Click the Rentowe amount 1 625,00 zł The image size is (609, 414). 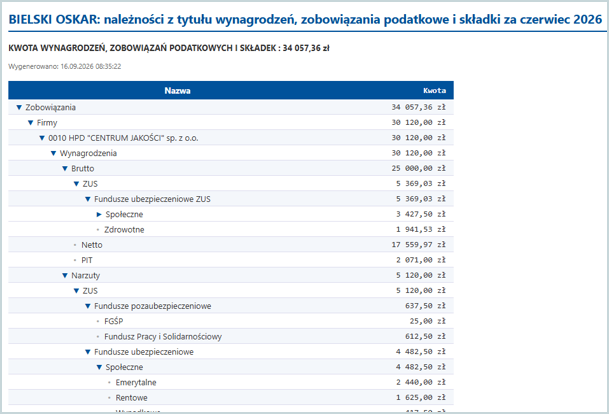421,398
